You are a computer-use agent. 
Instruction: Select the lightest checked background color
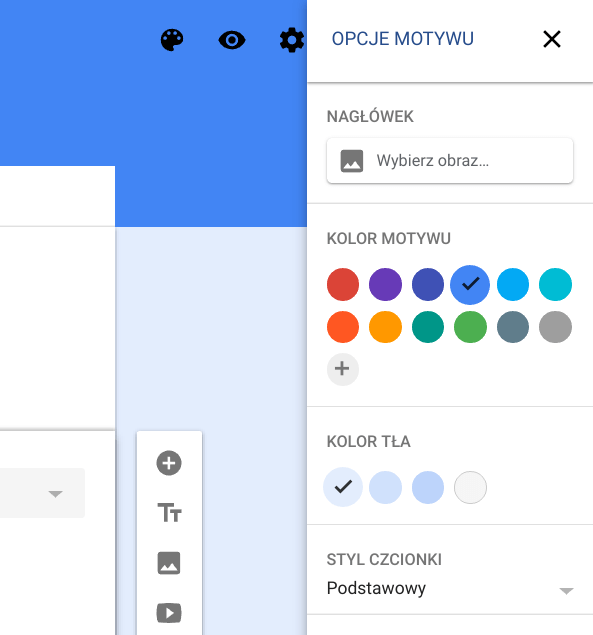[x=343, y=487]
